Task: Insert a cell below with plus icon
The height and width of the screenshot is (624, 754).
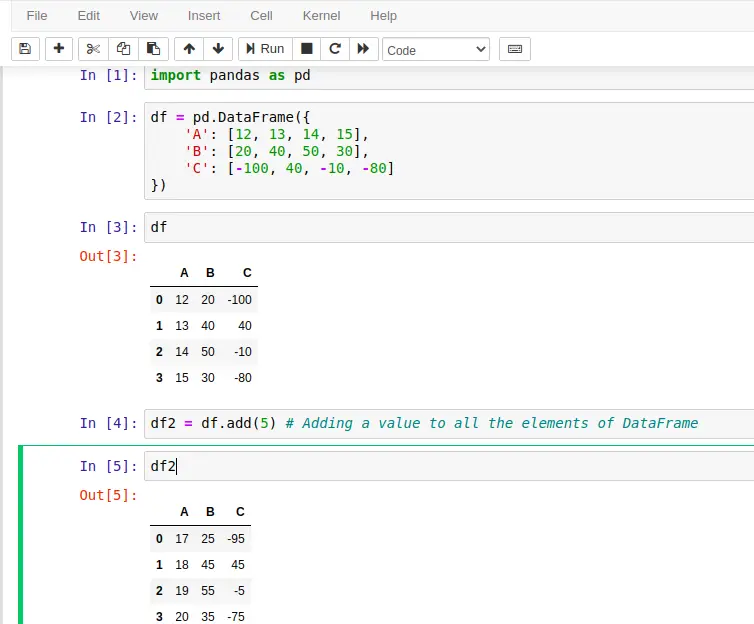Action: pyautogui.click(x=59, y=49)
